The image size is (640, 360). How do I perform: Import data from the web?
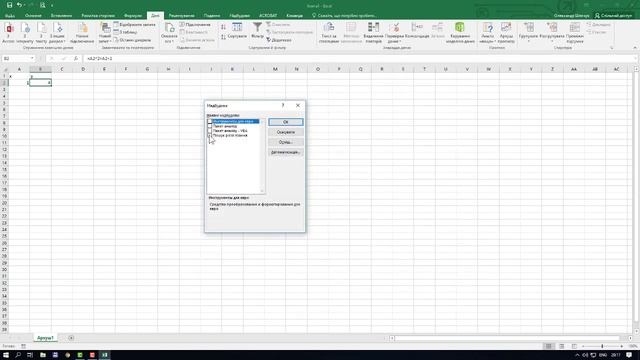pyautogui.click(x=25, y=33)
